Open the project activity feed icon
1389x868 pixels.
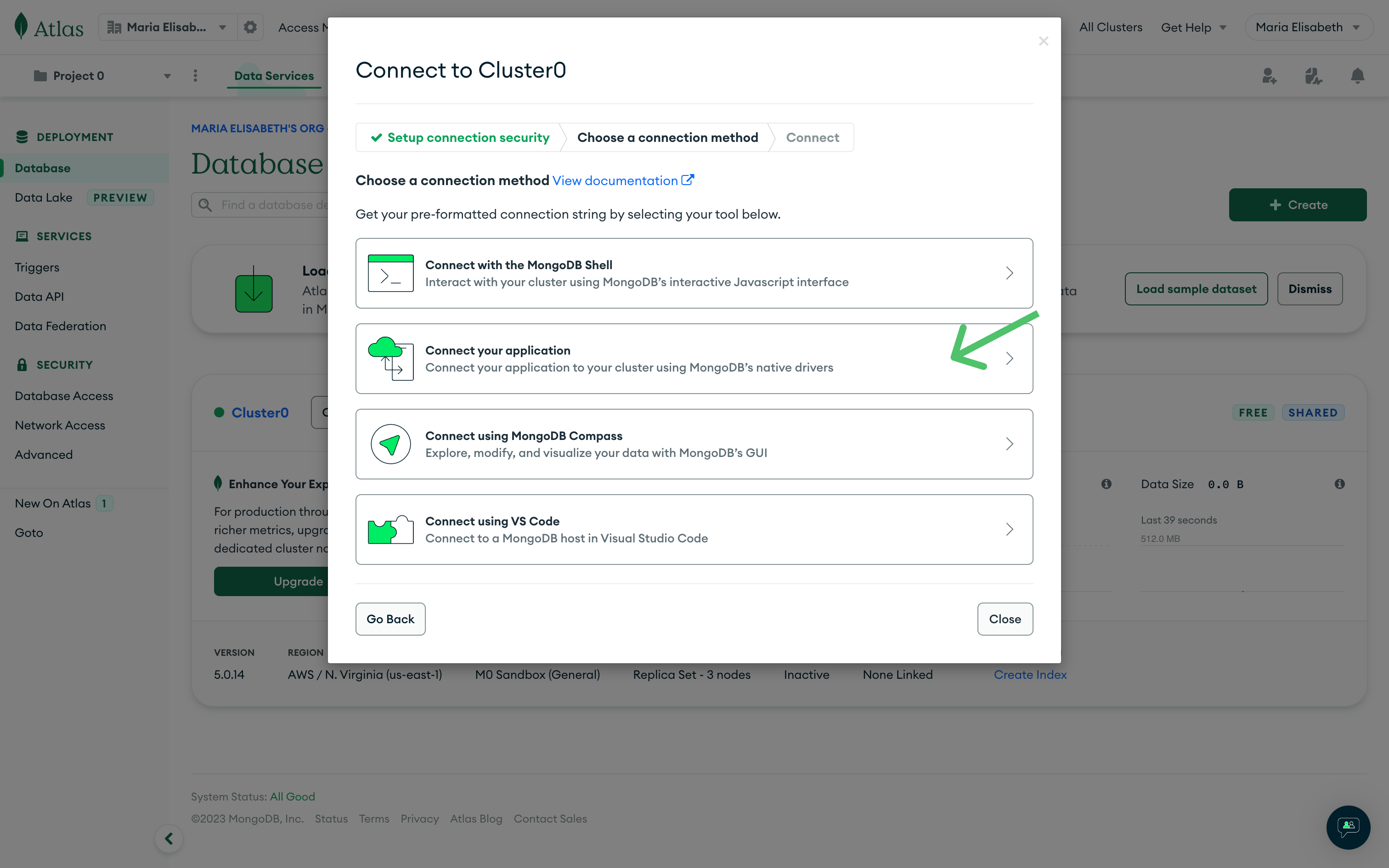point(1313,76)
